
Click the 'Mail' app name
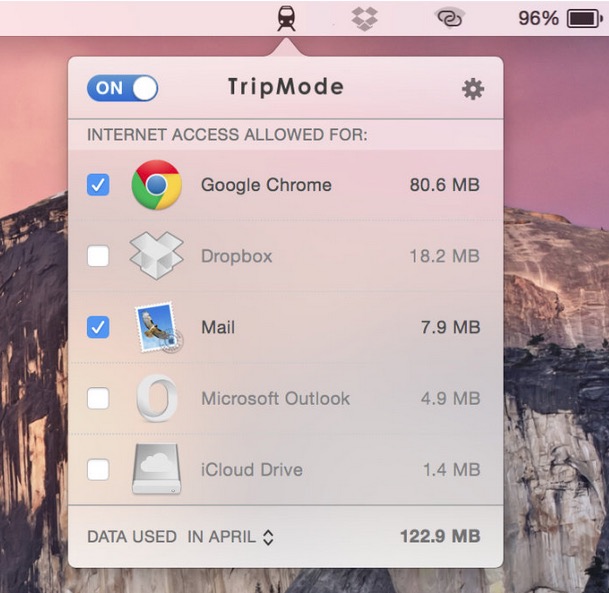click(218, 327)
